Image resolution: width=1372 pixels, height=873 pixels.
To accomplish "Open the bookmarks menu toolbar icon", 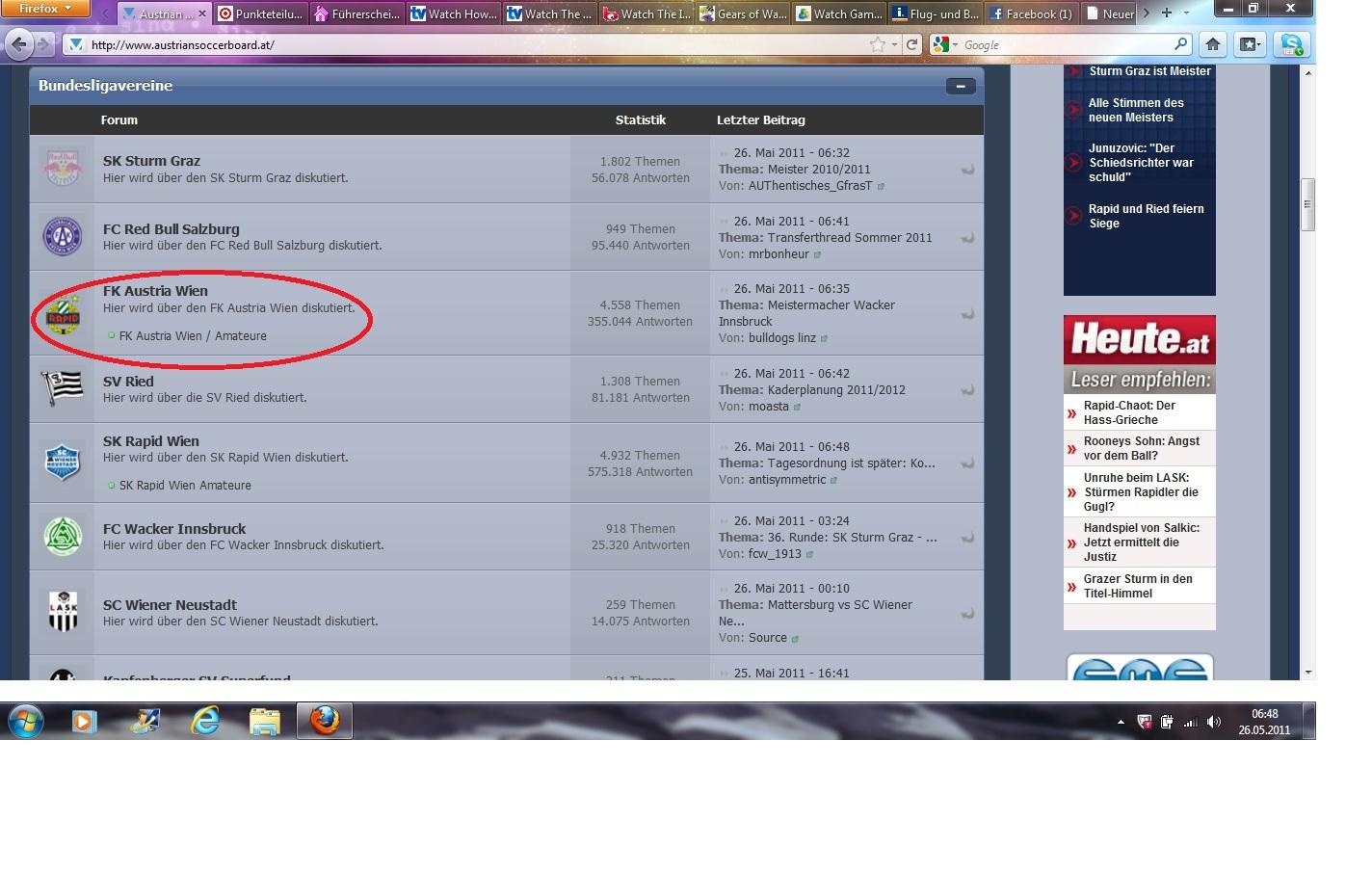I will (1250, 44).
